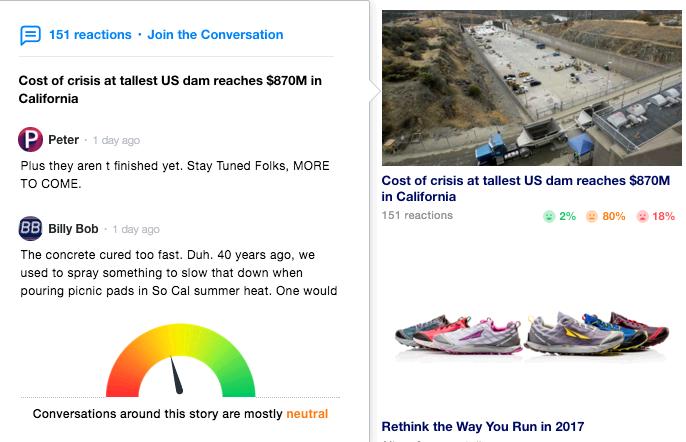
Task: Open the dam crisis headline in the popup
Action: (170, 89)
